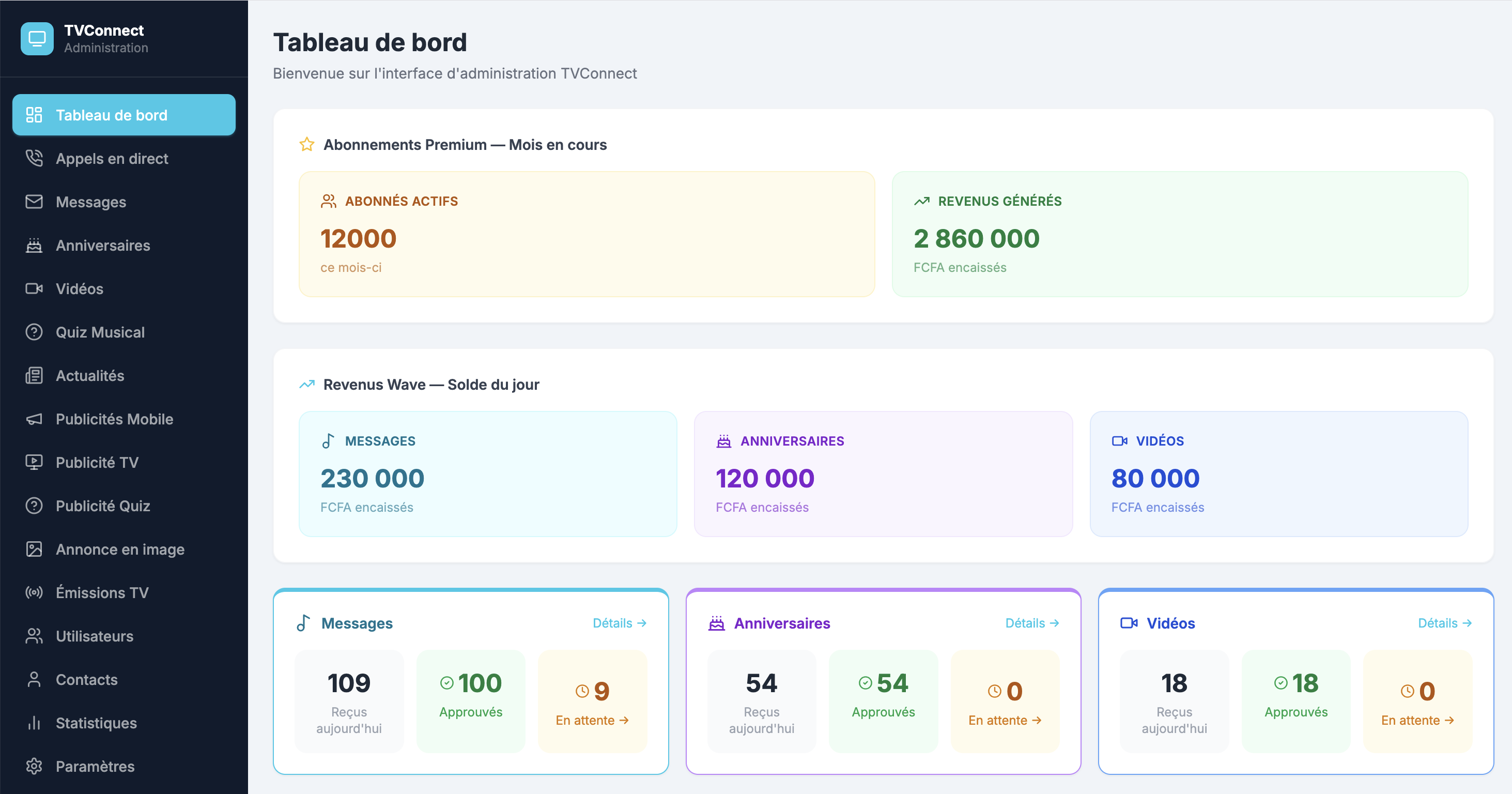The width and height of the screenshot is (1512, 794).
Task: Open Publicité TV page
Action: [124, 463]
